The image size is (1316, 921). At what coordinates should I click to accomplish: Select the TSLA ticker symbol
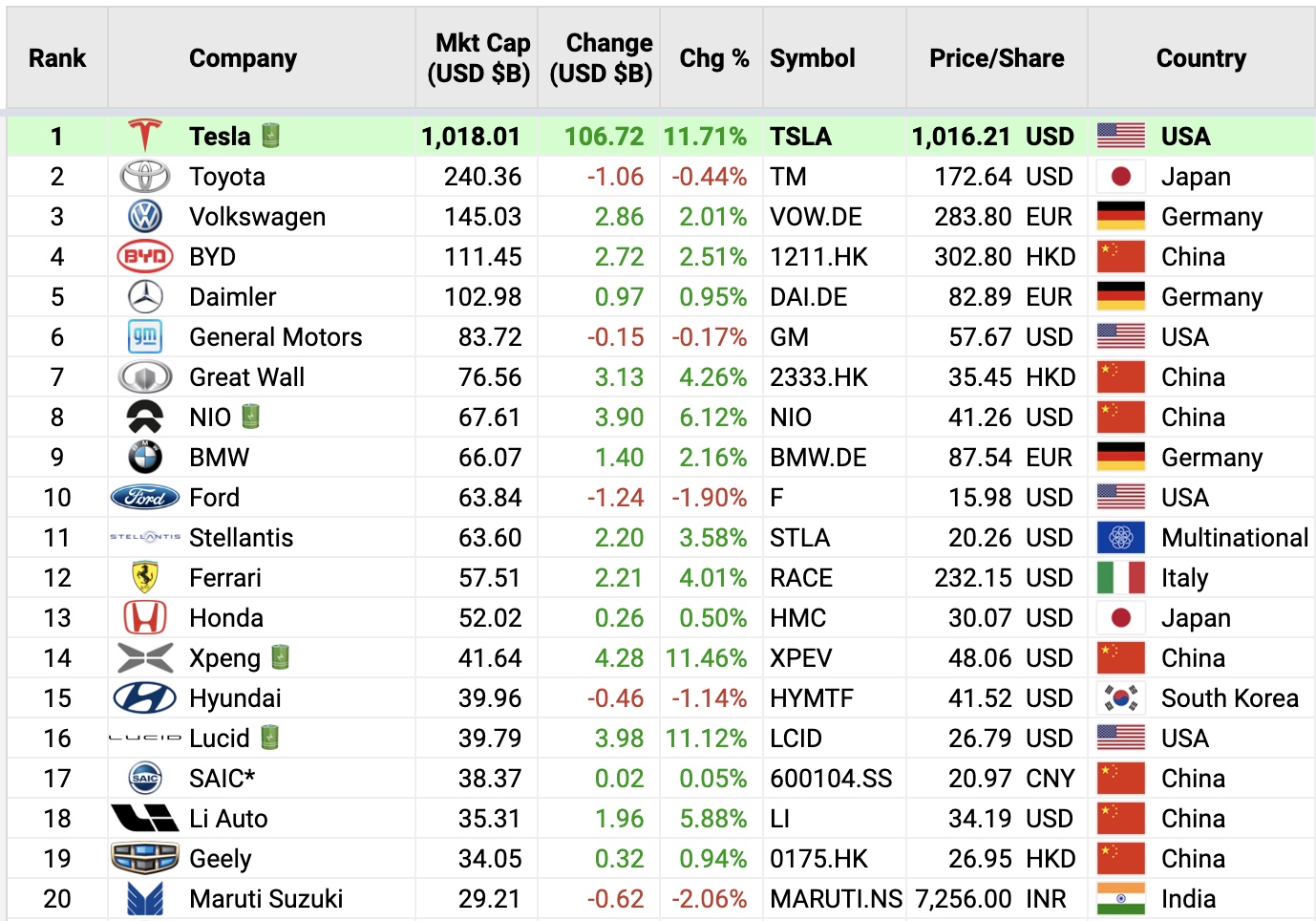pyautogui.click(x=800, y=137)
